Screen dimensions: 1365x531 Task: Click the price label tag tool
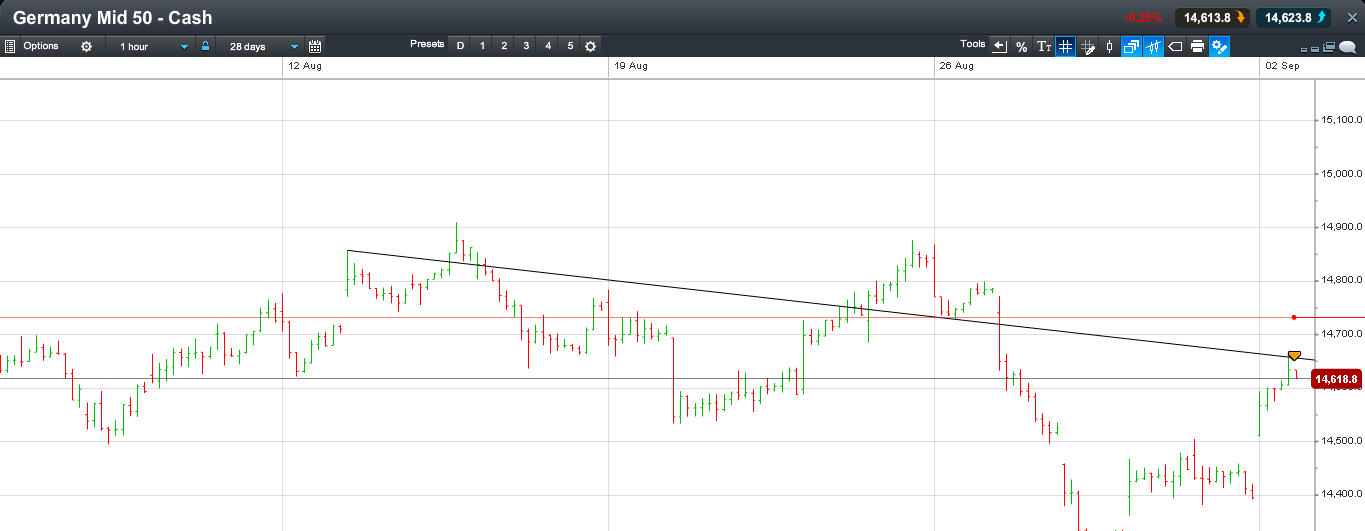[1175, 46]
